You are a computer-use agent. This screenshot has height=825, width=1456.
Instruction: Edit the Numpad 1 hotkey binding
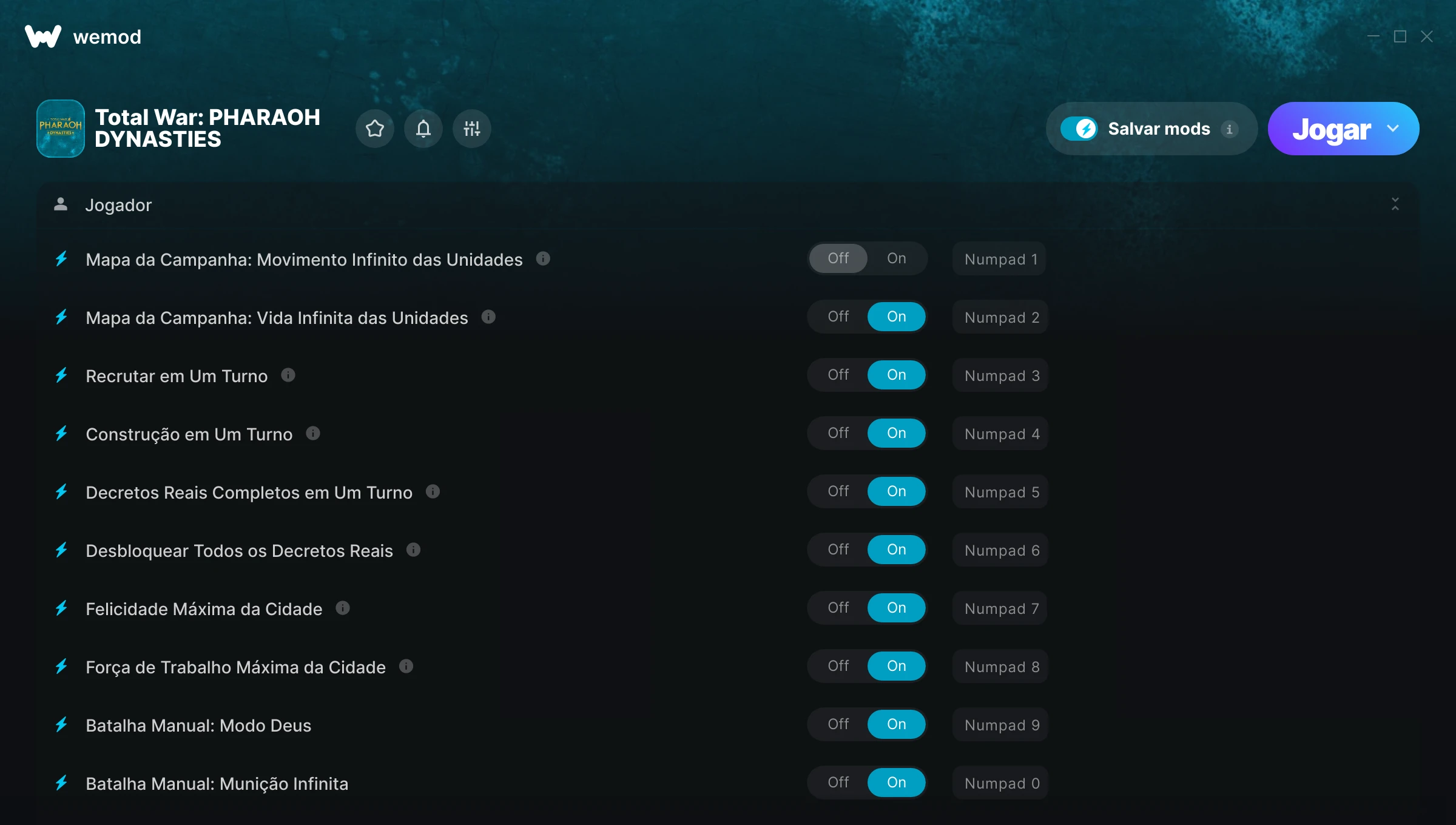(x=1000, y=259)
